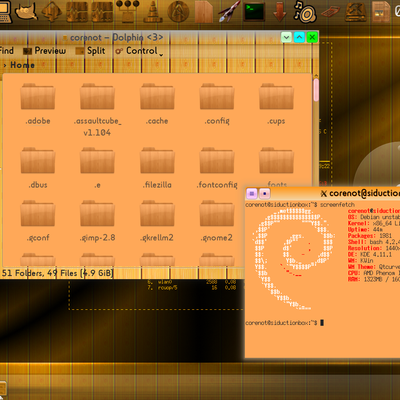Select the .gkrellm2 folder
The image size is (400, 400).
[x=157, y=221]
